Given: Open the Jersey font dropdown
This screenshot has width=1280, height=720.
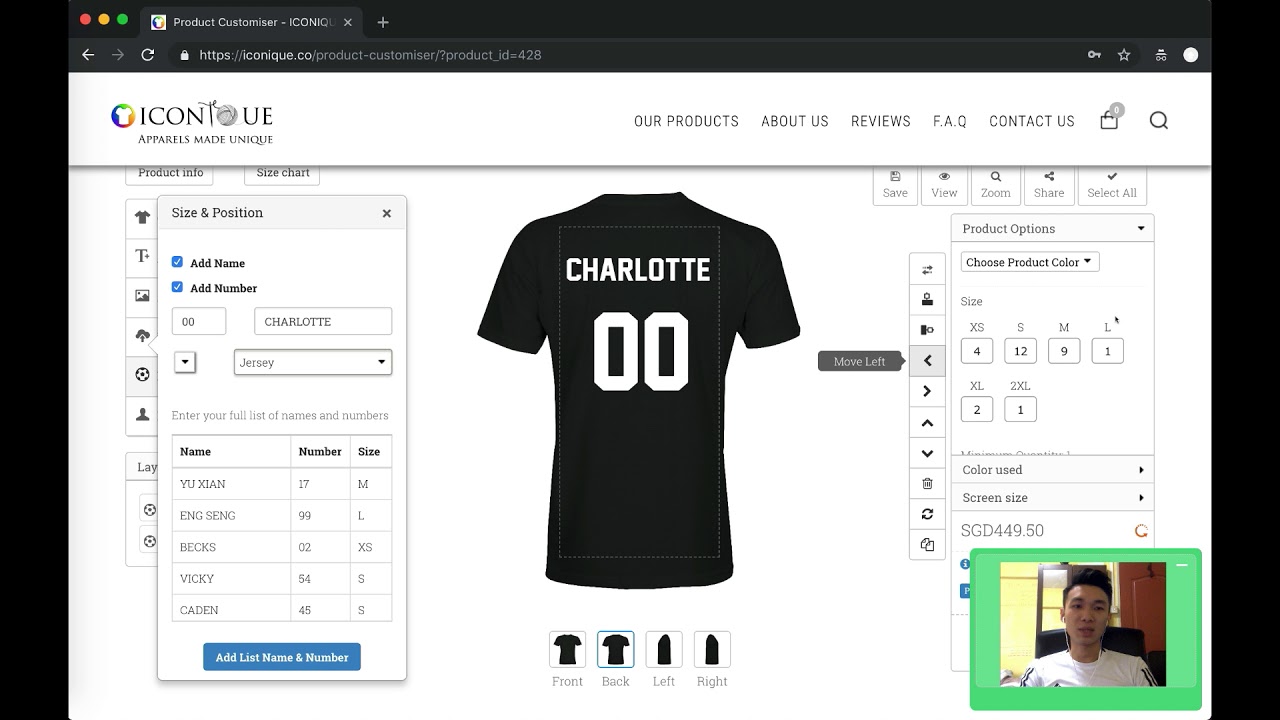Looking at the screenshot, I should pos(313,362).
